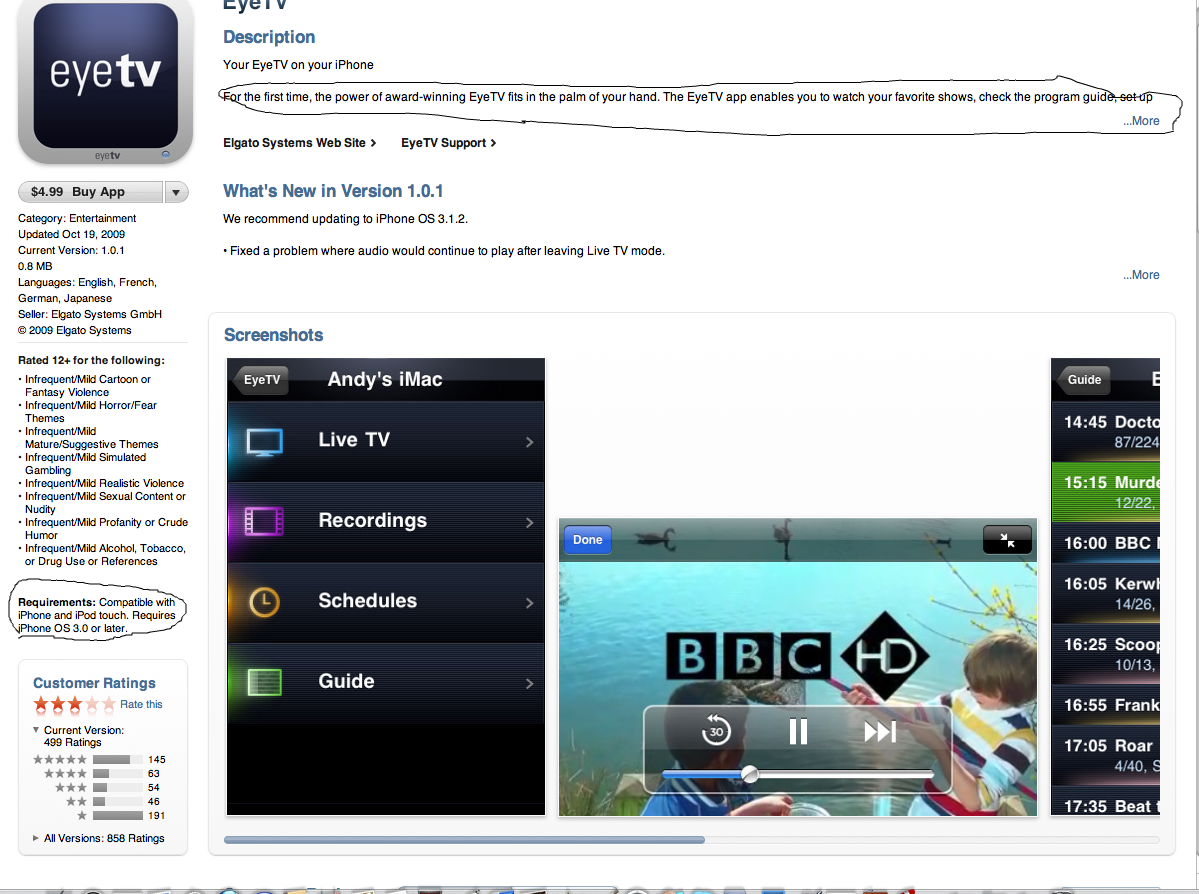Click the Schedules clock icon

(x=265, y=602)
